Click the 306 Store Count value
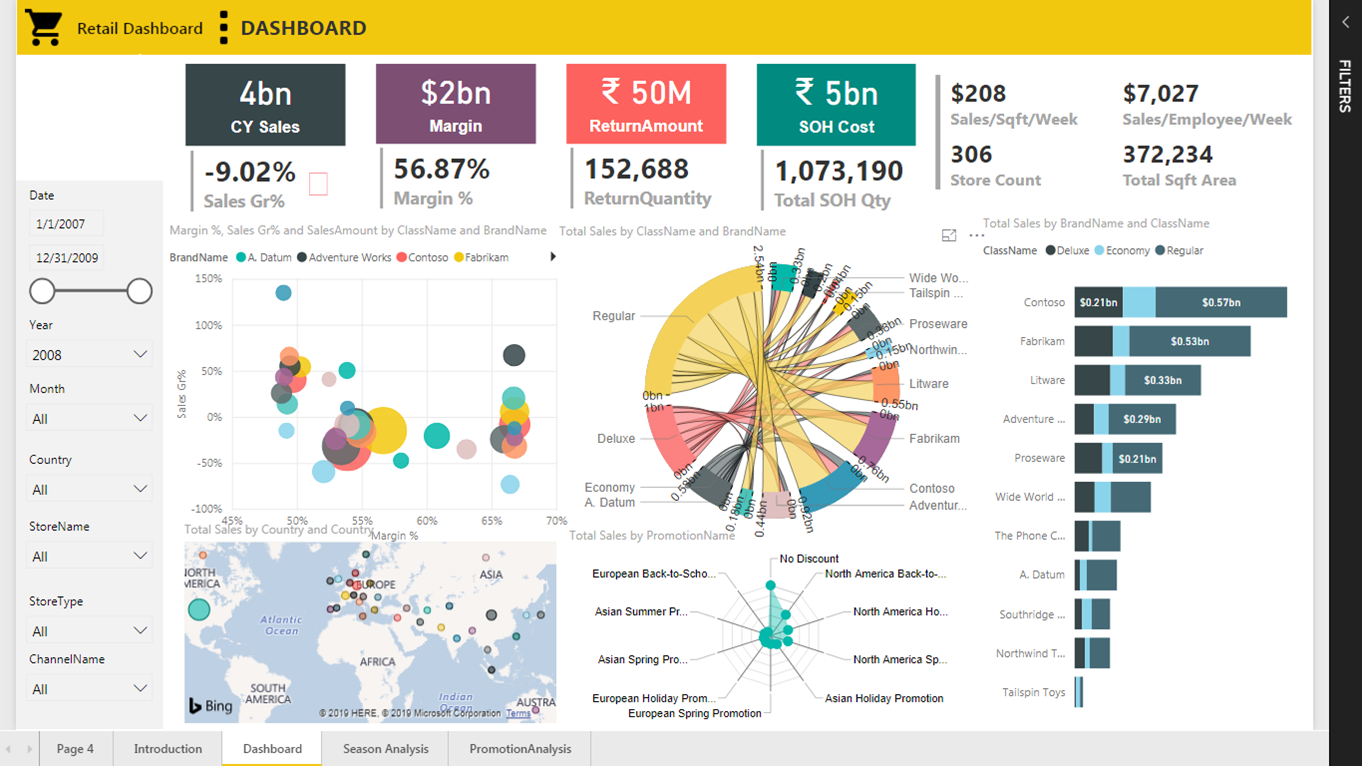Viewport: 1362px width, 766px height. [971, 154]
